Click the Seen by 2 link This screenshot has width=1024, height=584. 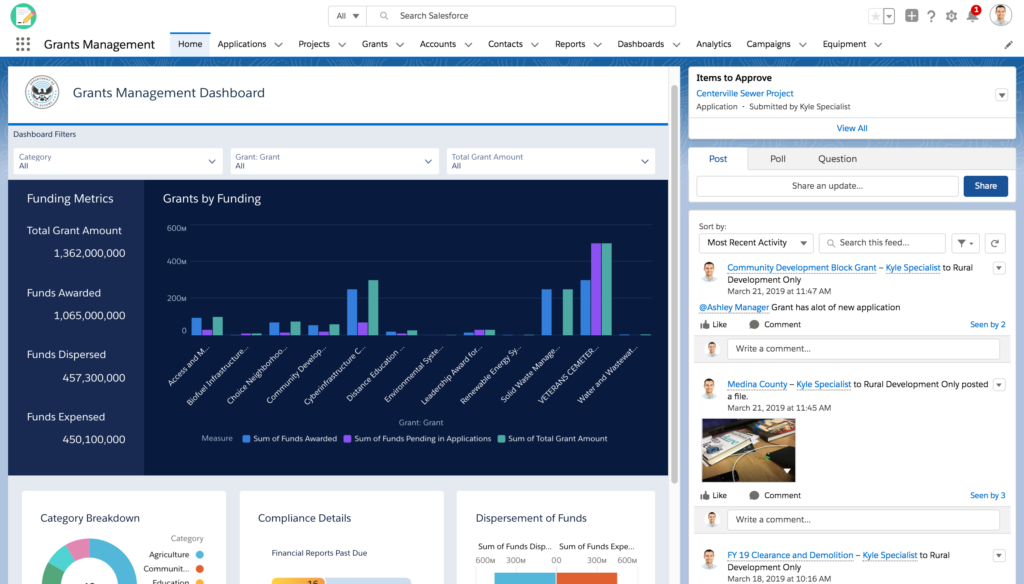(987, 325)
